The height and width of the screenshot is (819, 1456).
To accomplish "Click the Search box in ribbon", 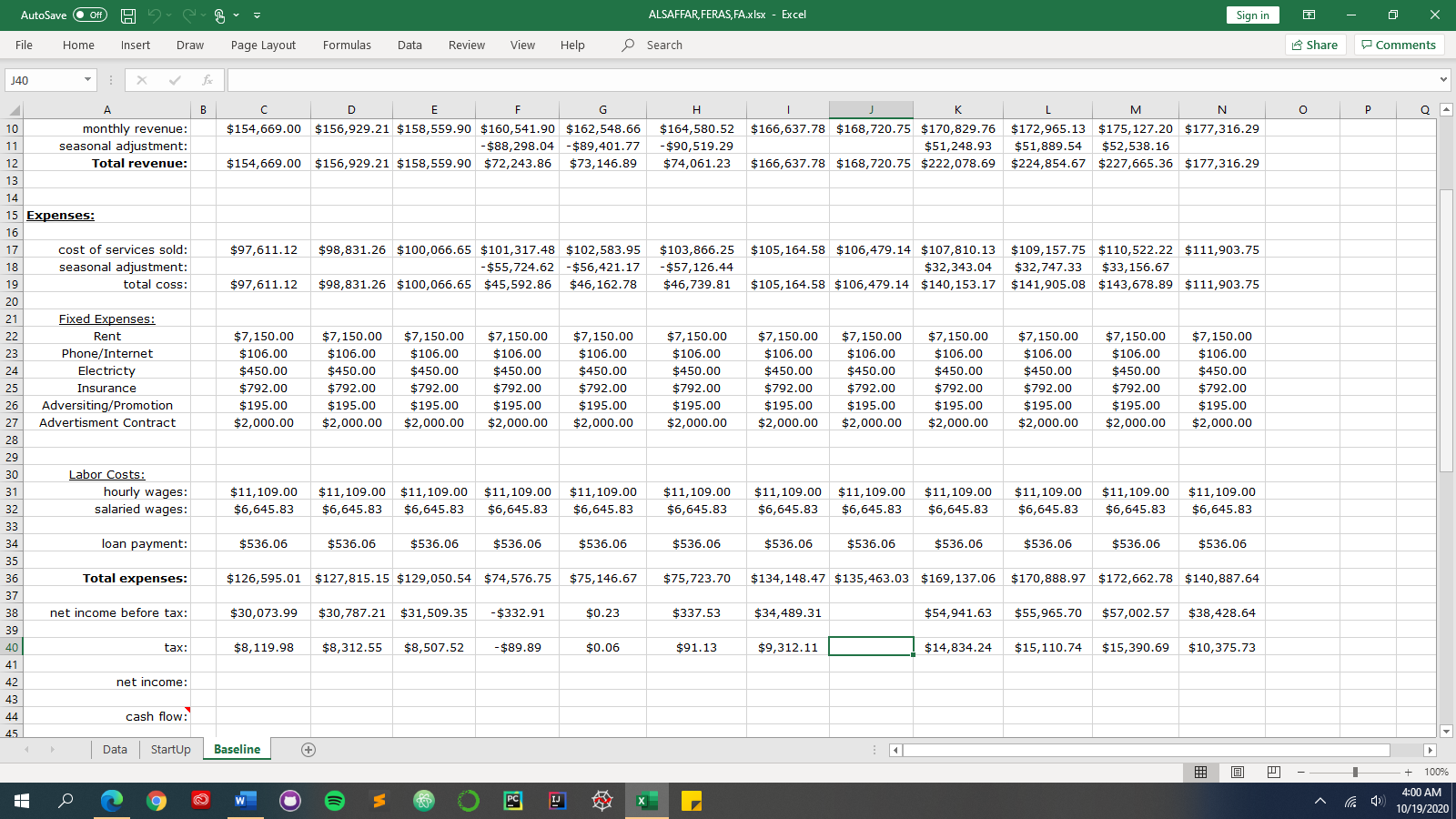I will click(664, 45).
